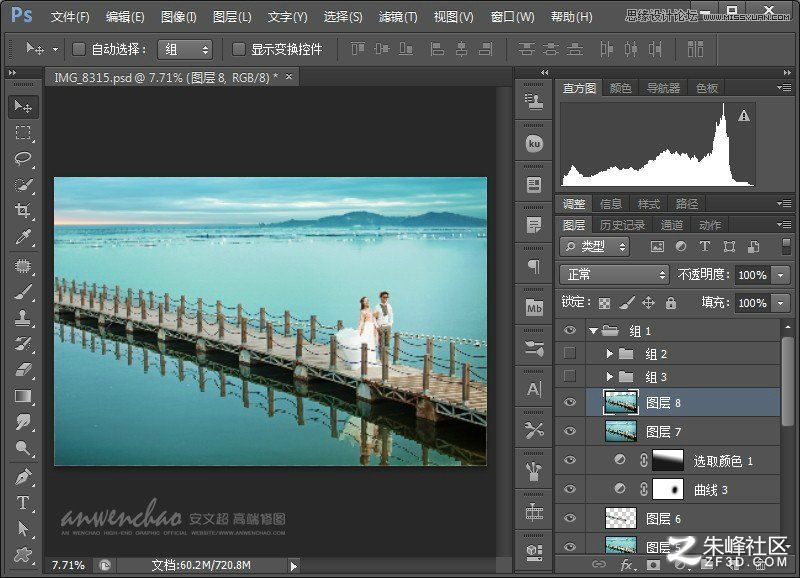Hide the 选取颜色 1 adjustment layer
800x578 pixels.
[x=570, y=460]
